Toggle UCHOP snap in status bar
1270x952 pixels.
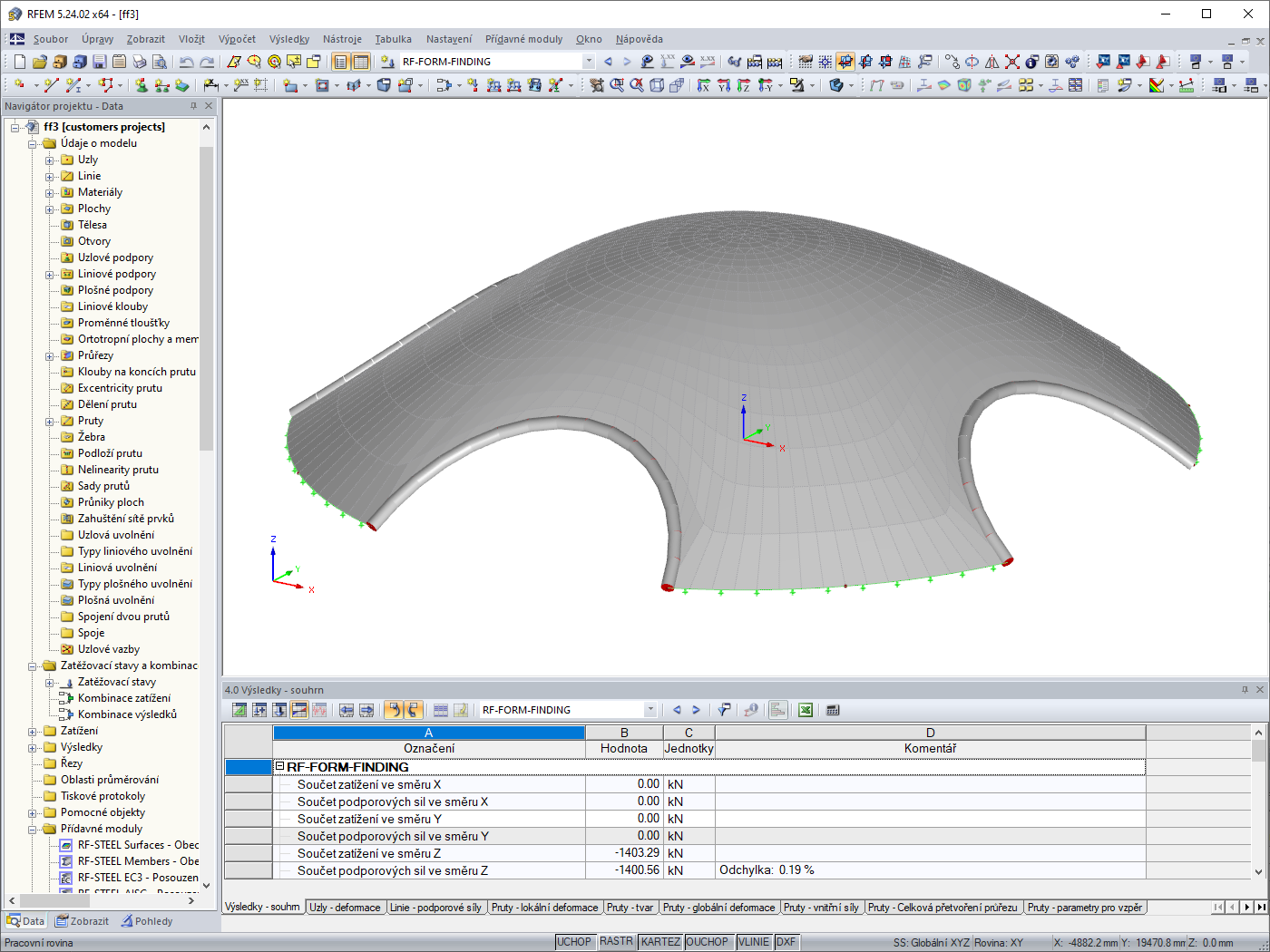click(574, 942)
